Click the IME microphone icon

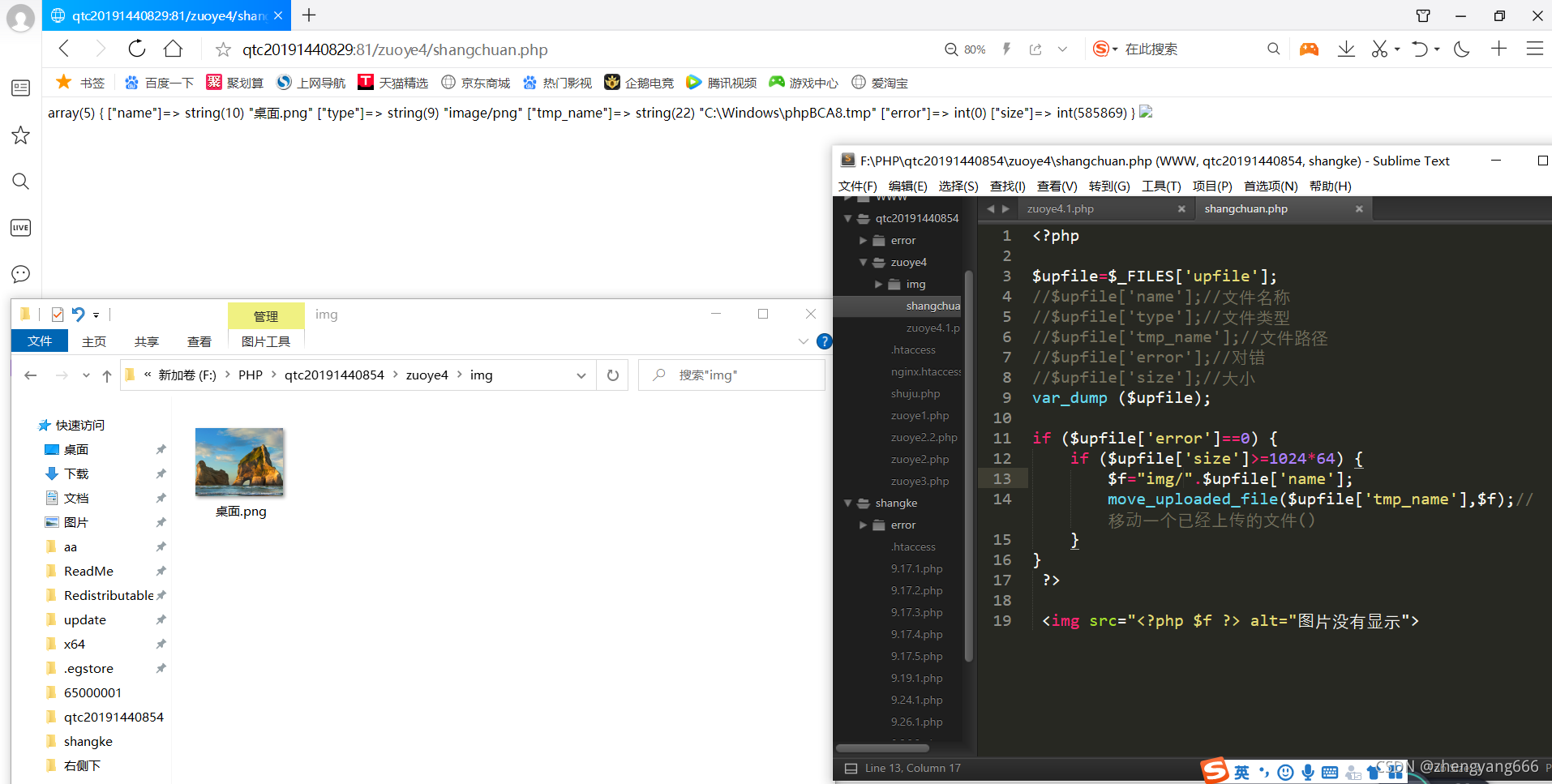point(1308,772)
